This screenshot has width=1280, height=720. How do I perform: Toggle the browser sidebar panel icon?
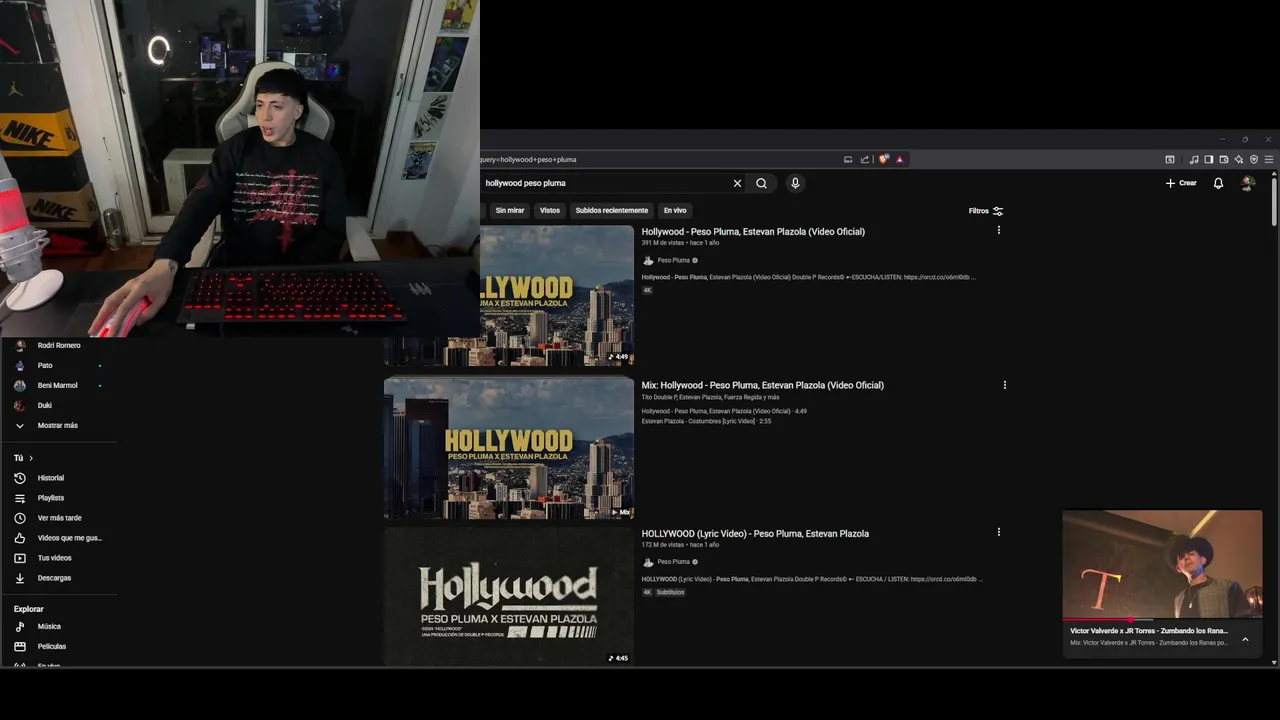1208,159
